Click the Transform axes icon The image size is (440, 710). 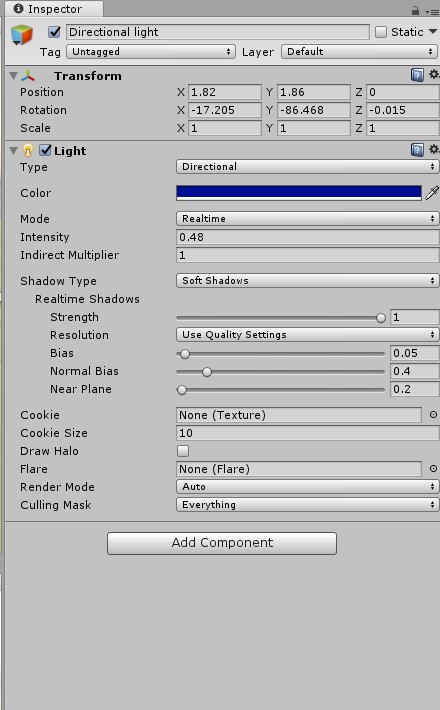(x=28, y=76)
